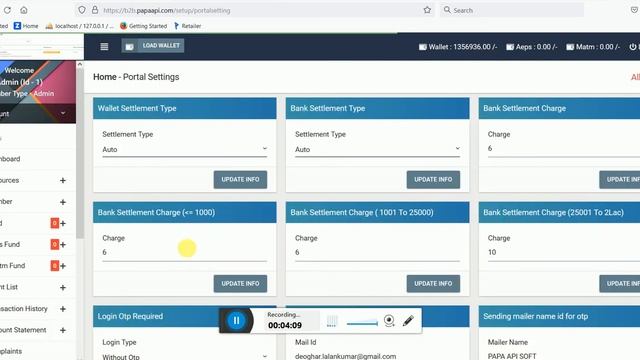Click the recorder drag-handle dots icon
Image resolution: width=640 pixels, height=360 pixels.
pos(331,321)
